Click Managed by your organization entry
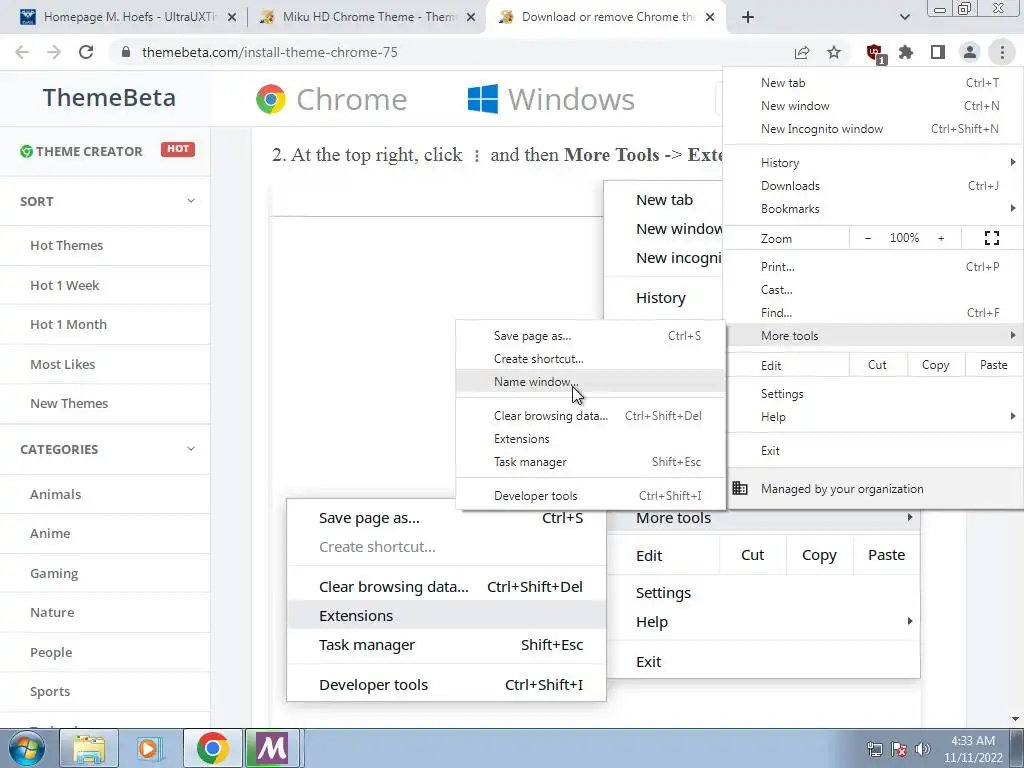Viewport: 1024px width, 768px height. tap(873, 488)
